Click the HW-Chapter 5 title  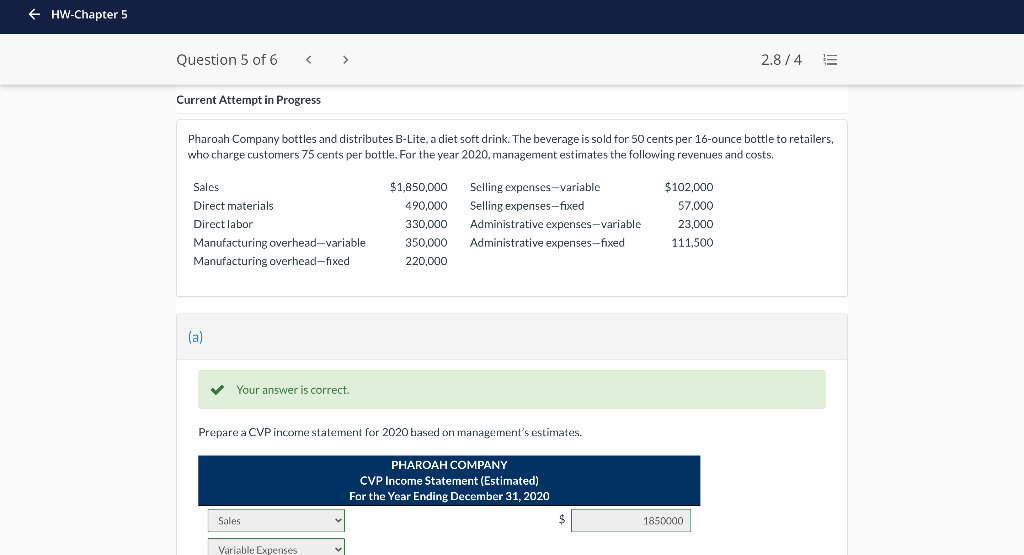(89, 14)
